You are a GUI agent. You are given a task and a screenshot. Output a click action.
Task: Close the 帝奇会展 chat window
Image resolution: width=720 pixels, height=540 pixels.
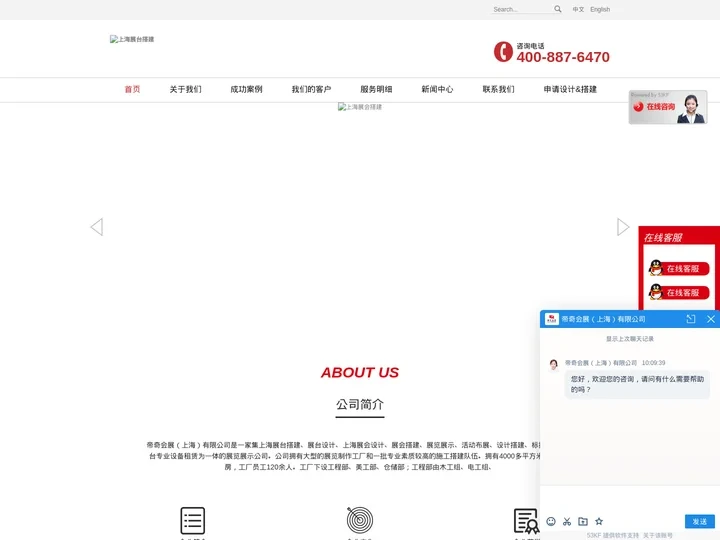click(711, 319)
